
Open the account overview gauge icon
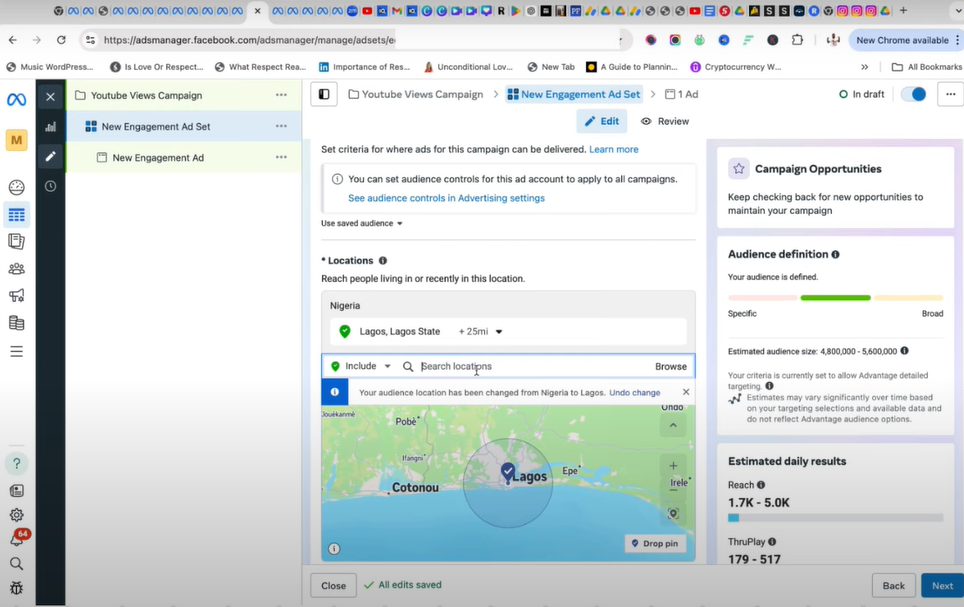coord(17,187)
